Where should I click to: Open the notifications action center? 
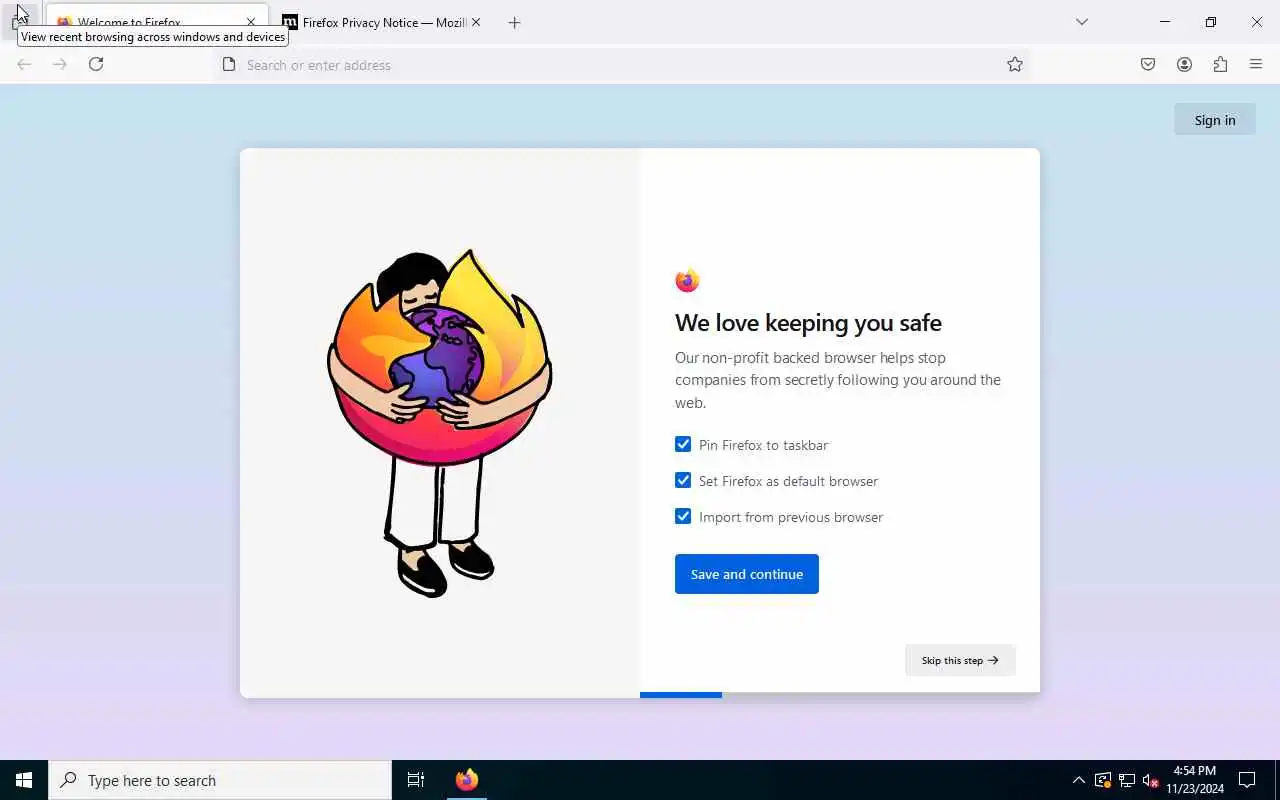pos(1247,780)
